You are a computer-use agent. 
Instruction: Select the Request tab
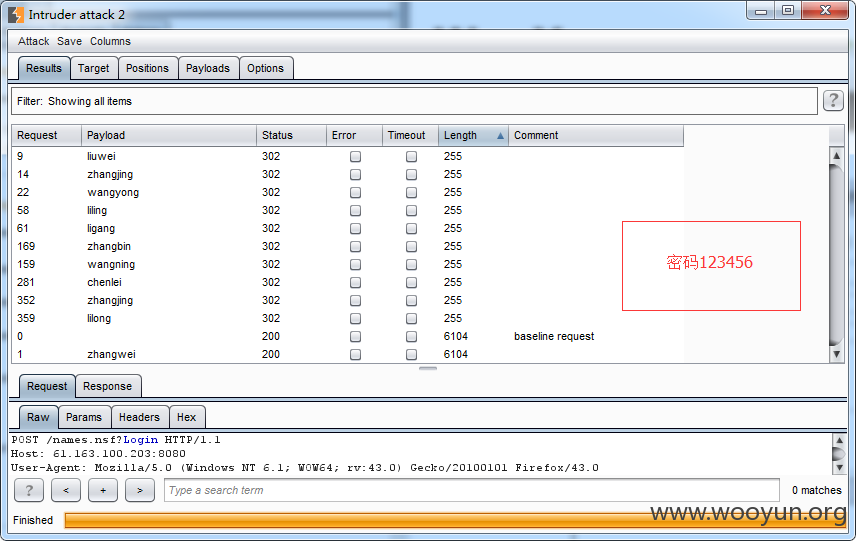47,387
